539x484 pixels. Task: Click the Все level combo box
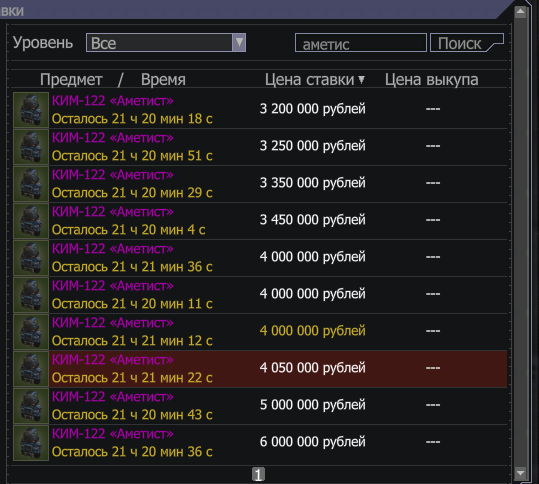click(x=166, y=43)
